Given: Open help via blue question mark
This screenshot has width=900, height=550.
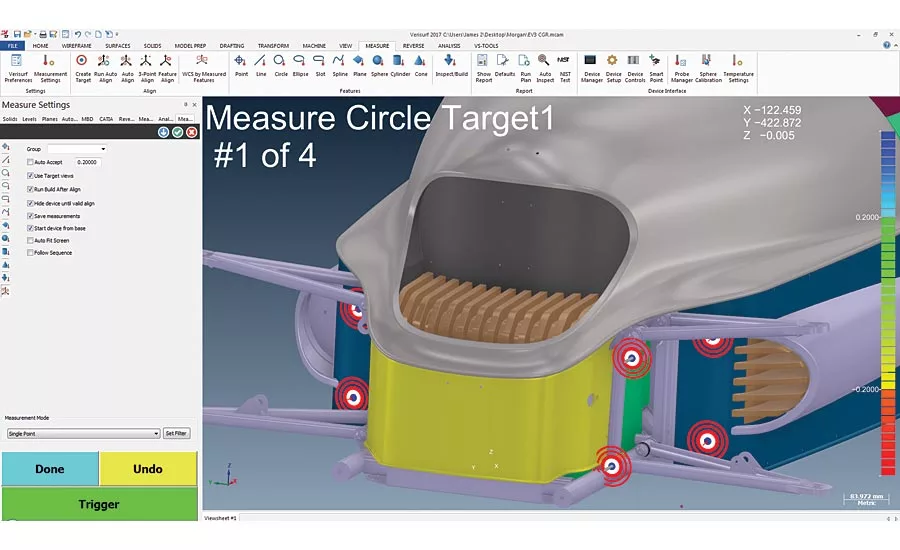Looking at the screenshot, I should (x=886, y=45).
